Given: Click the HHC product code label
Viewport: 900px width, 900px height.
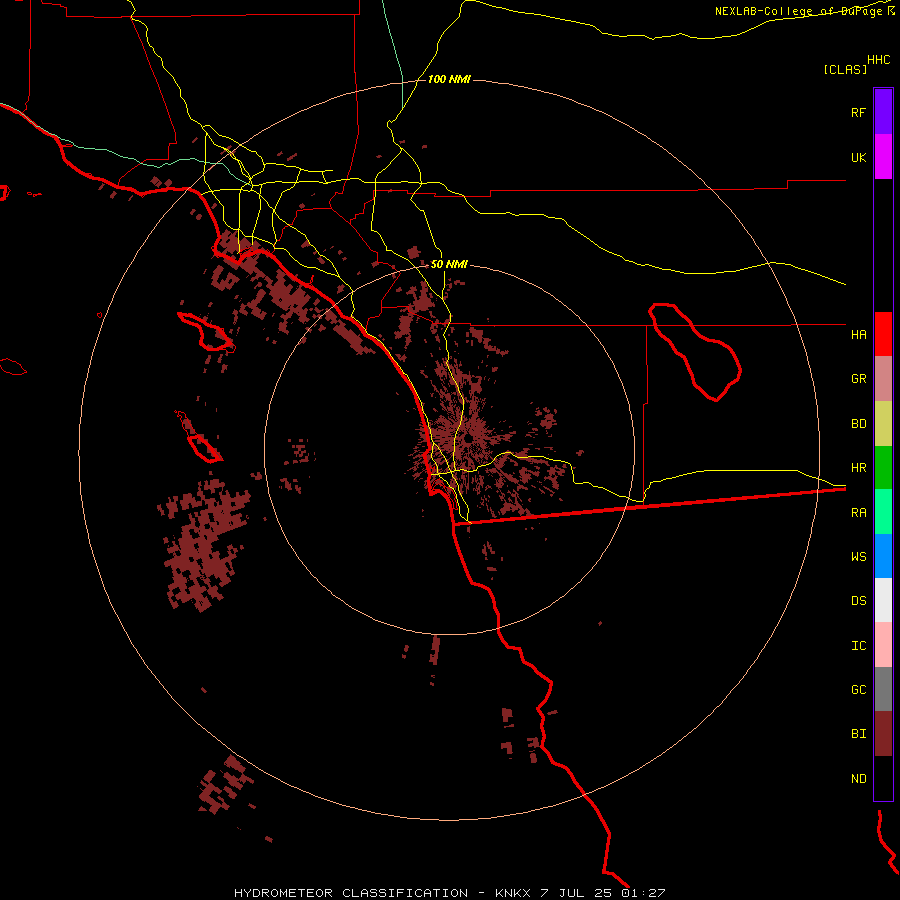Looking at the screenshot, I should click(878, 60).
